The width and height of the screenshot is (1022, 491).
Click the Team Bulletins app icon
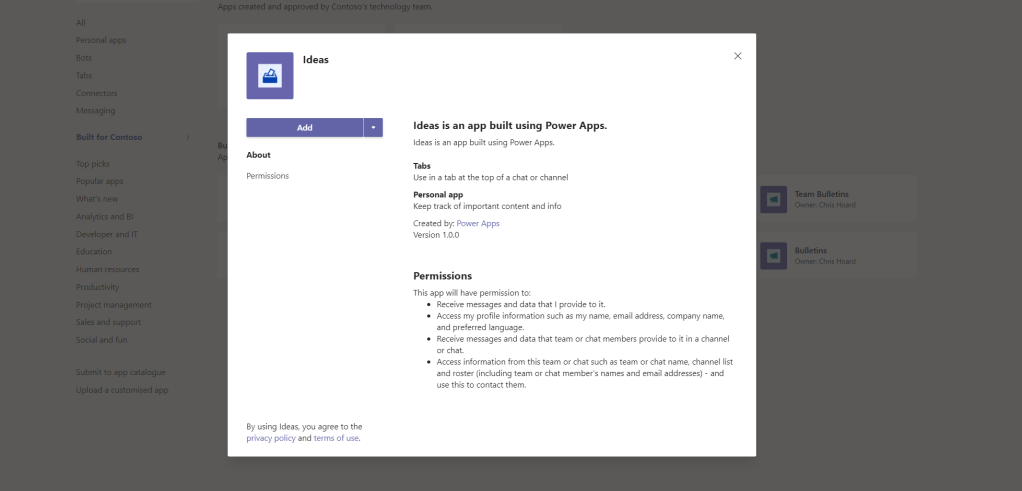[x=773, y=200]
